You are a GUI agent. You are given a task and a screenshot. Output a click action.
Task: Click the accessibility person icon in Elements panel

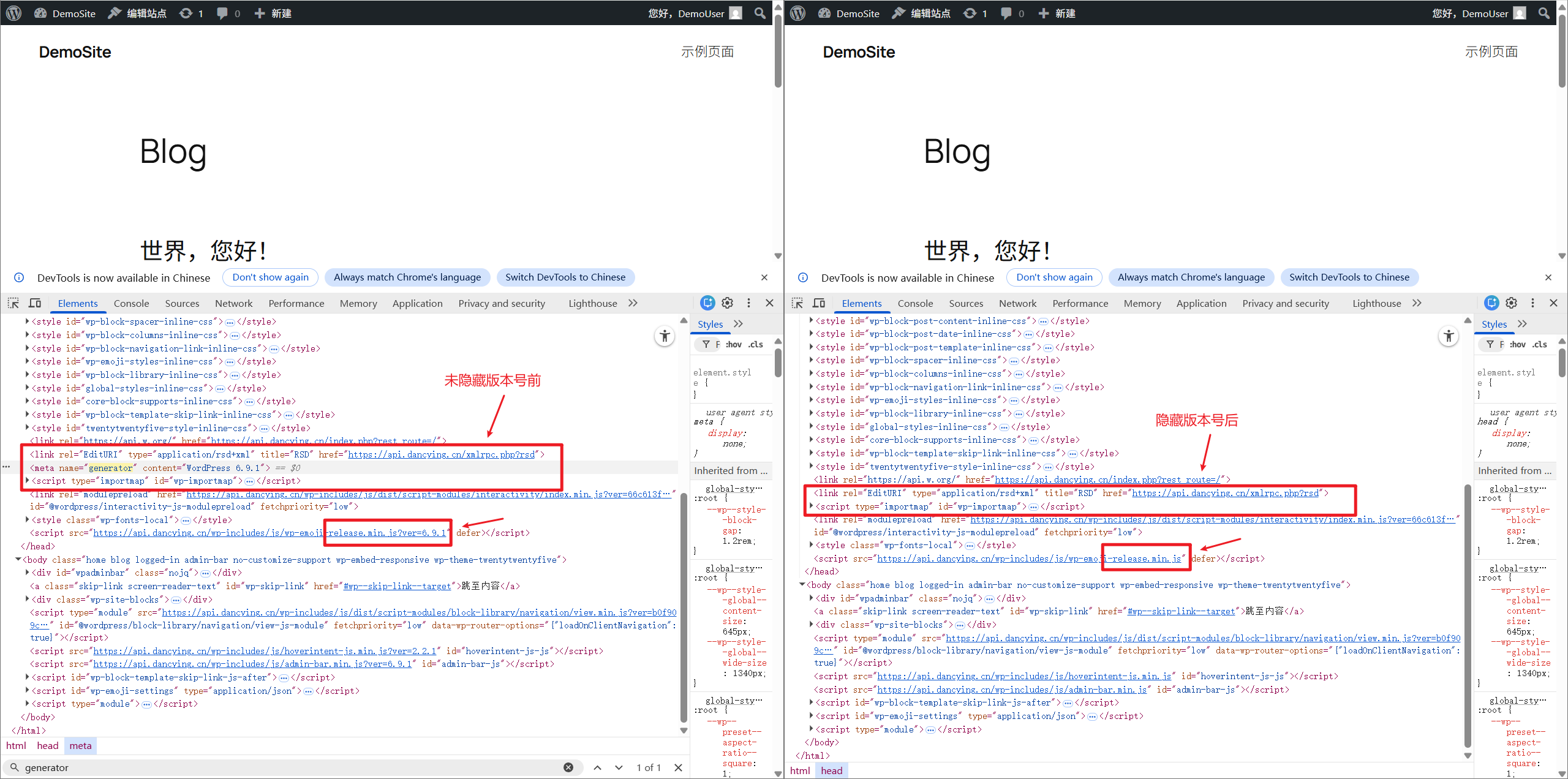[x=665, y=336]
